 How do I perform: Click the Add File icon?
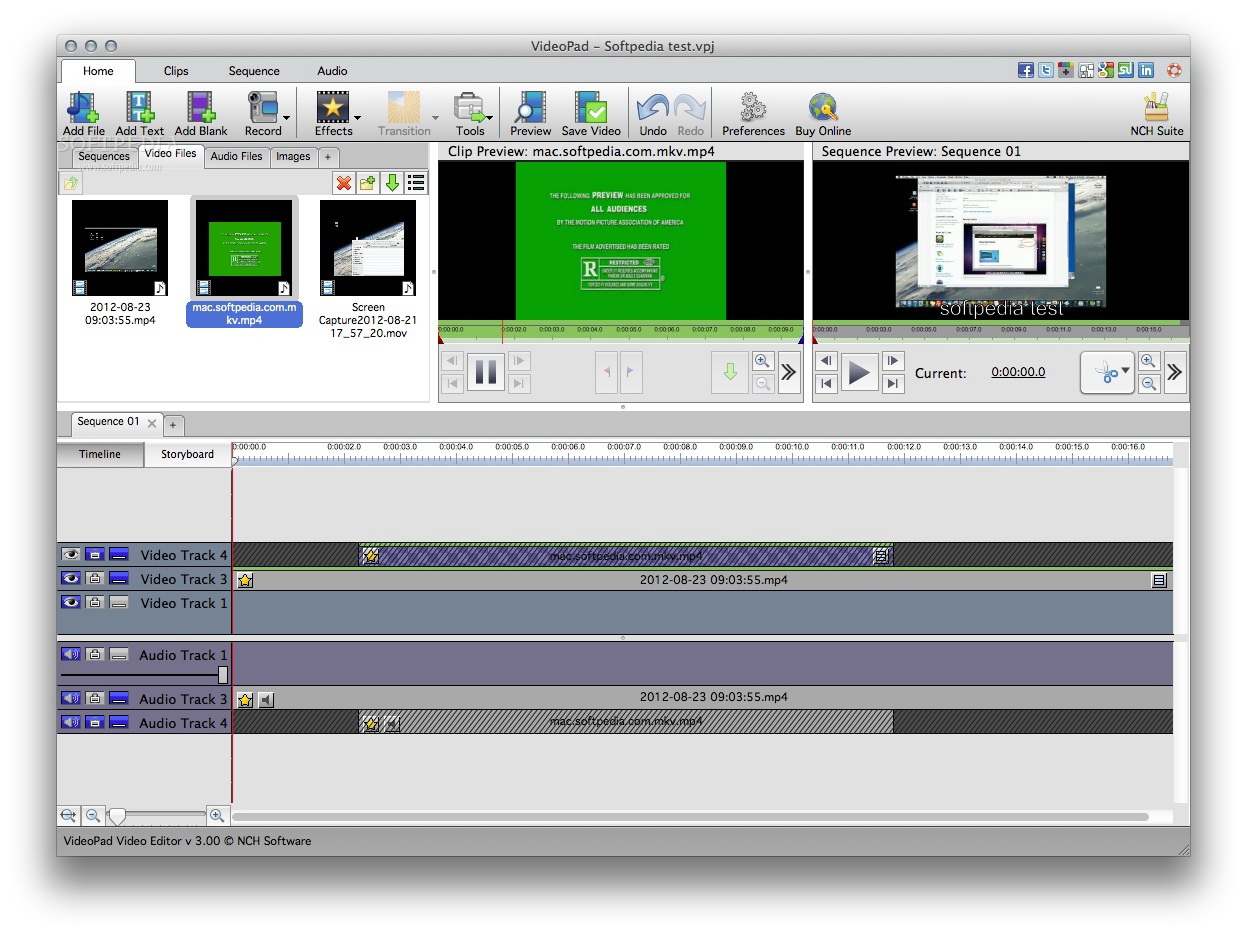coord(83,107)
